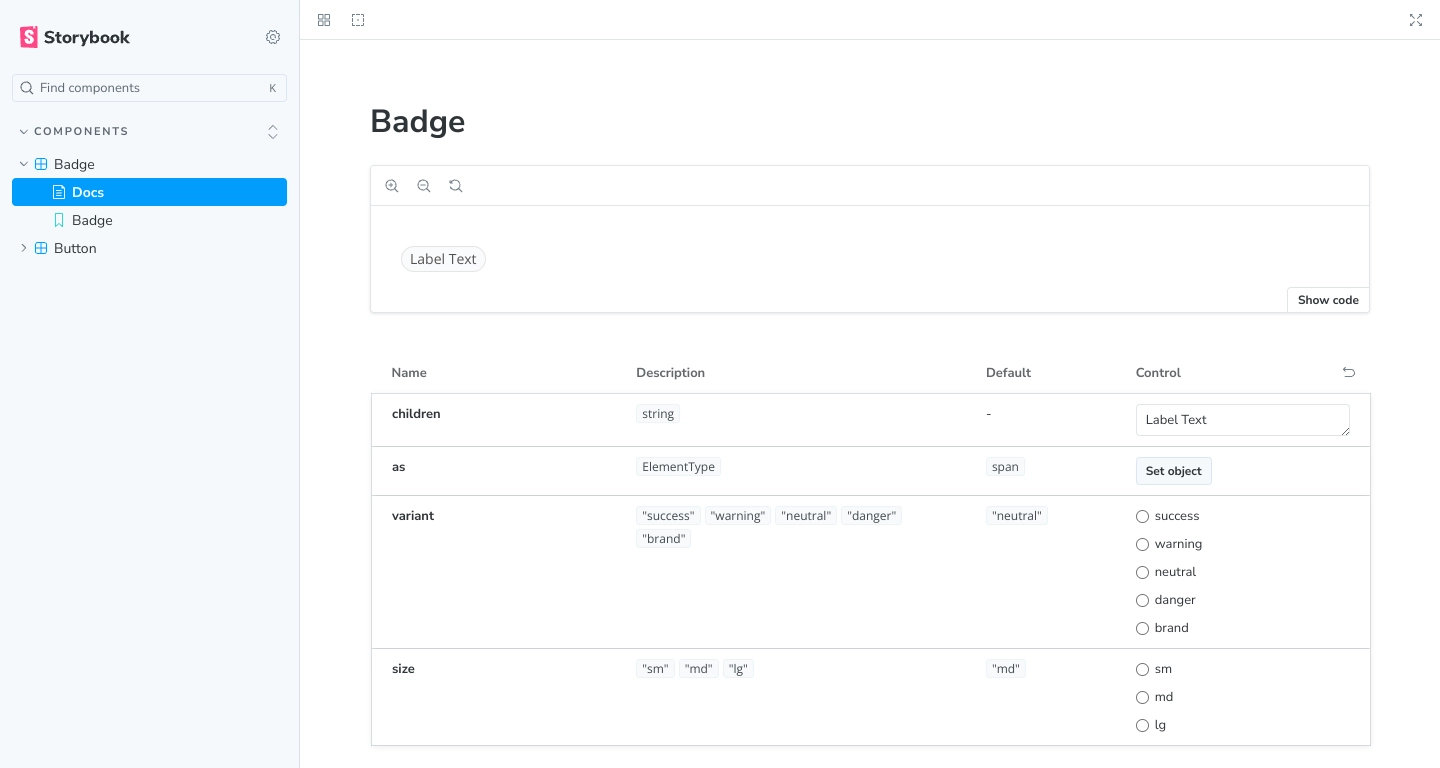Screen dimensions: 1440x768
Task: Expand or collapse all sidebar items
Action: (x=273, y=132)
